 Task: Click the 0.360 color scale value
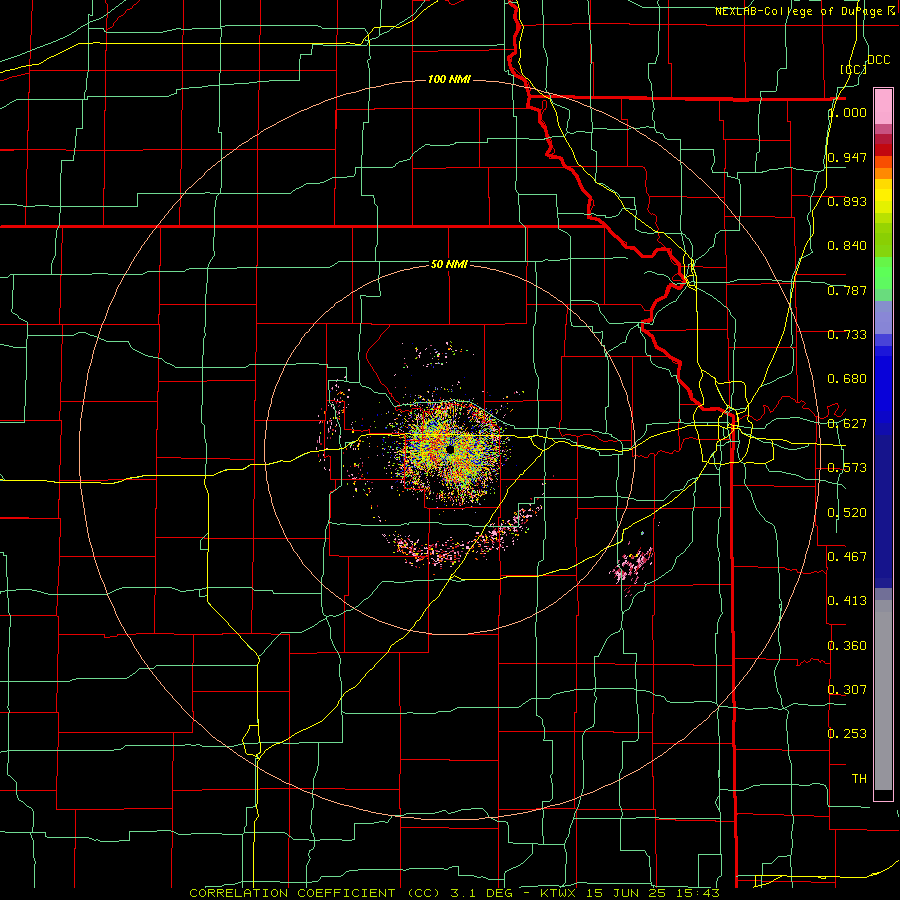(847, 646)
